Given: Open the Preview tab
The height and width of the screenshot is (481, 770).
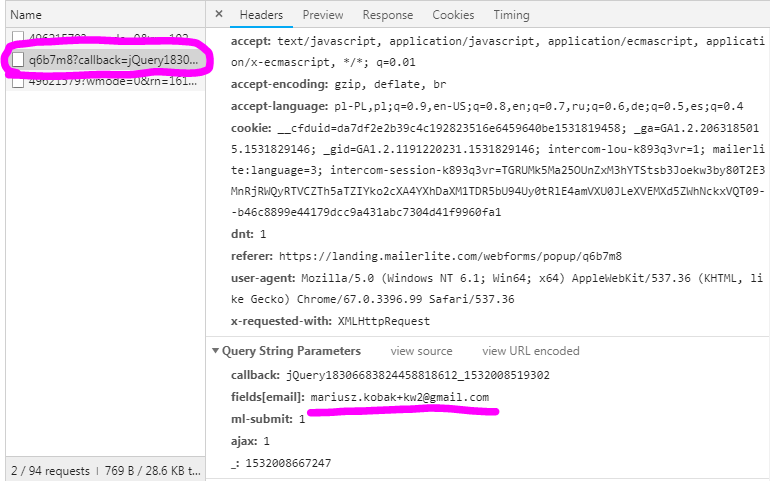Looking at the screenshot, I should click(x=322, y=15).
